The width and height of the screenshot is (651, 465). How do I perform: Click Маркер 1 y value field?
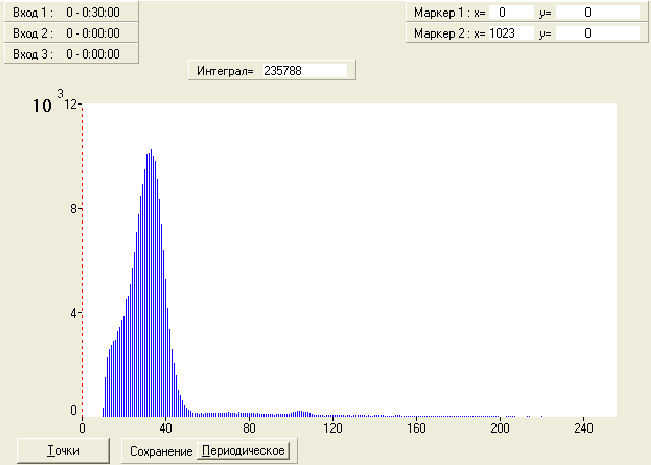pos(598,12)
